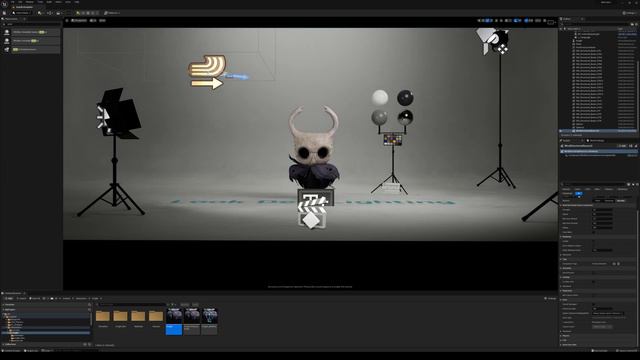This screenshot has height=360, width=640.
Task: Select the top right studio spotlight
Action: pyautogui.click(x=493, y=41)
